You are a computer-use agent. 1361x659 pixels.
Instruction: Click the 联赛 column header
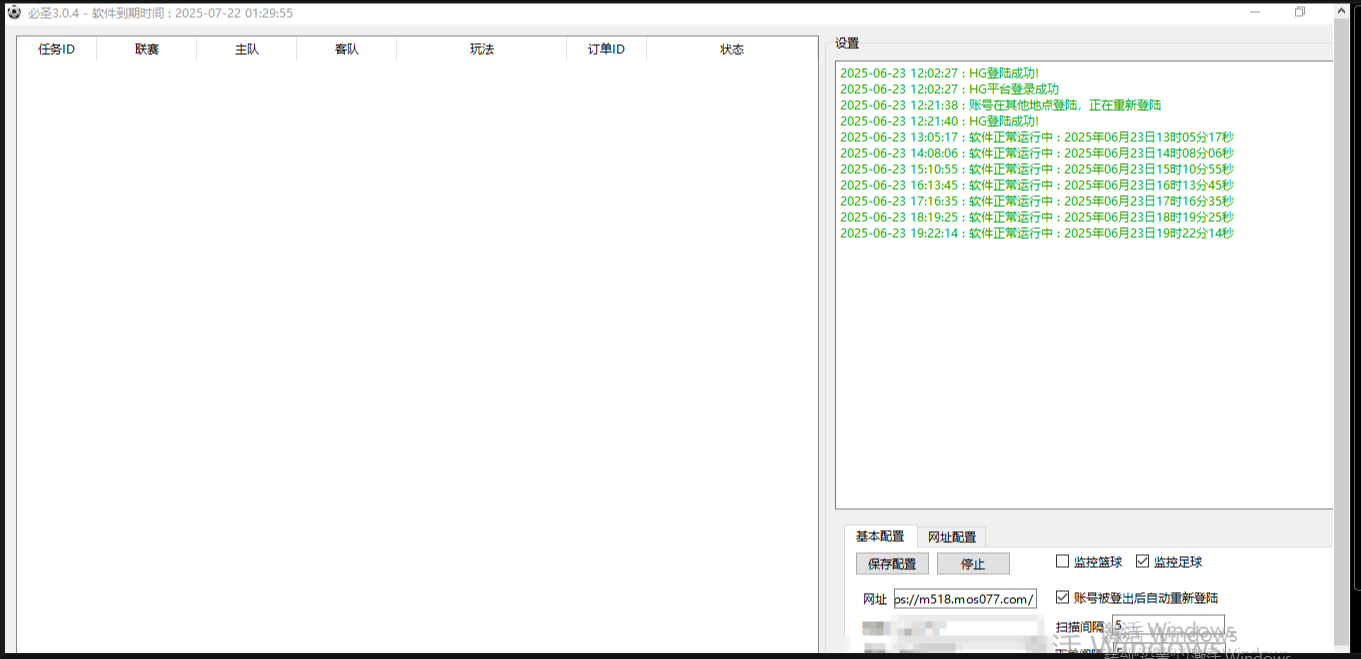[147, 49]
